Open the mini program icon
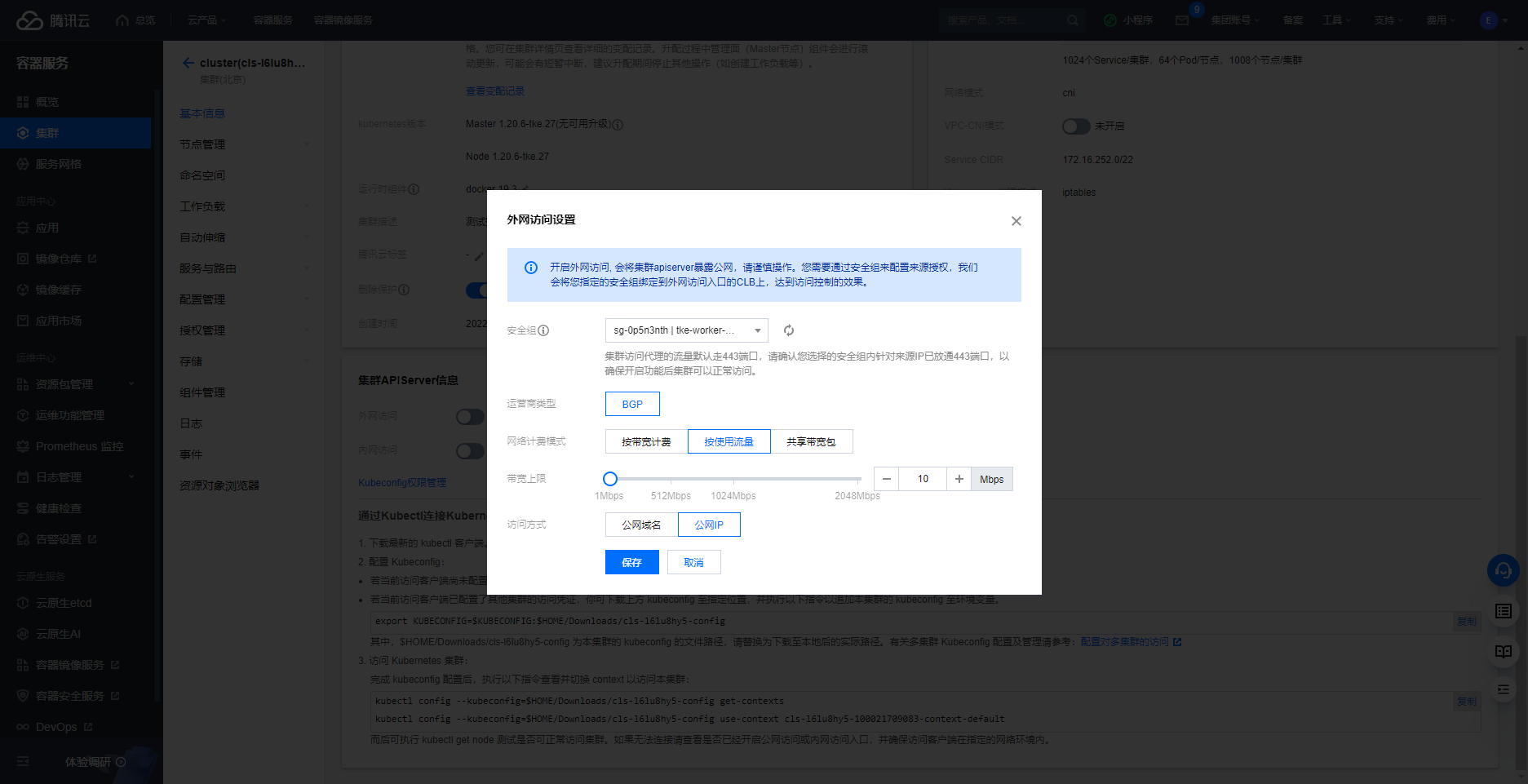 coord(1110,20)
